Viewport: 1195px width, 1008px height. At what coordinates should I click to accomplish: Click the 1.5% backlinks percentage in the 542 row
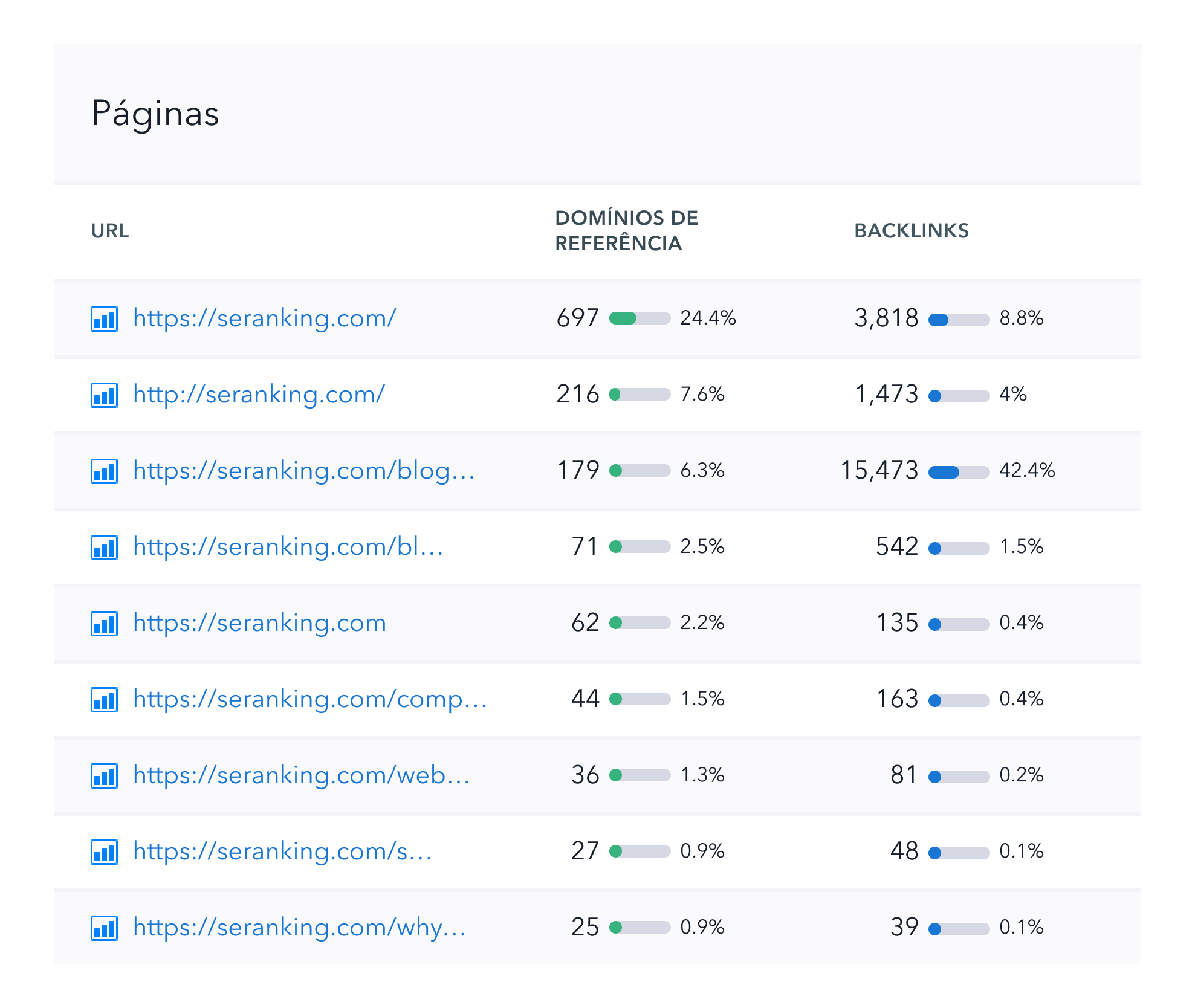[x=1022, y=546]
